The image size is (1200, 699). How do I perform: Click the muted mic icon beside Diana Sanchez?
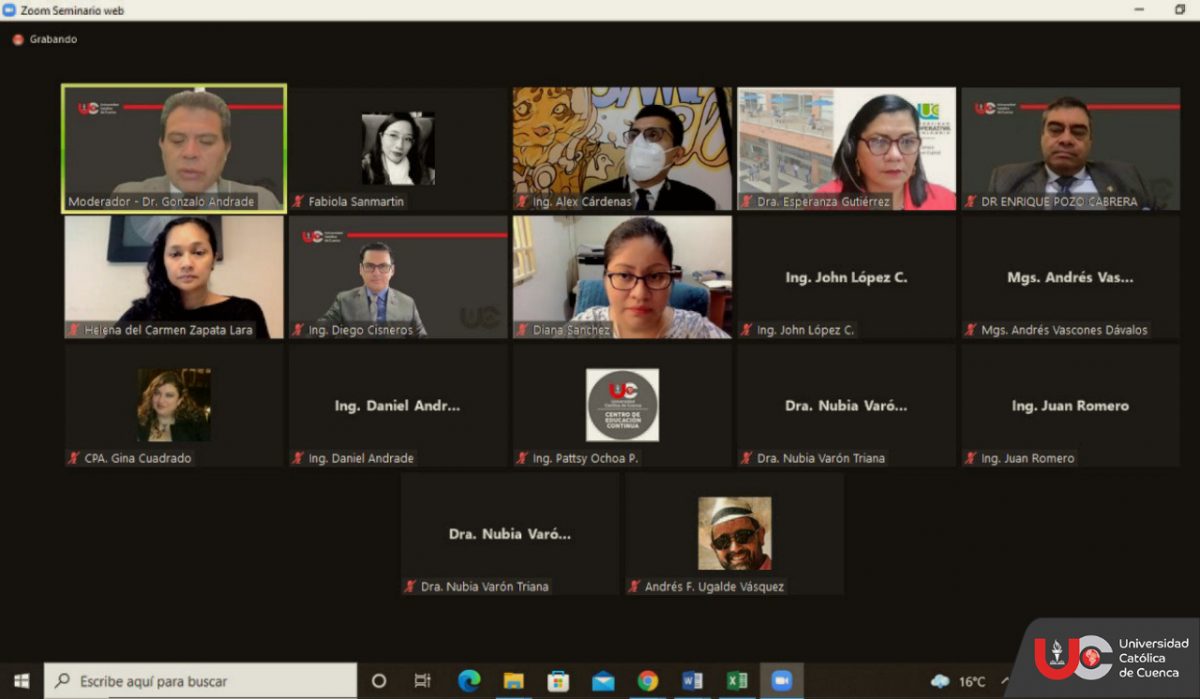coord(522,330)
